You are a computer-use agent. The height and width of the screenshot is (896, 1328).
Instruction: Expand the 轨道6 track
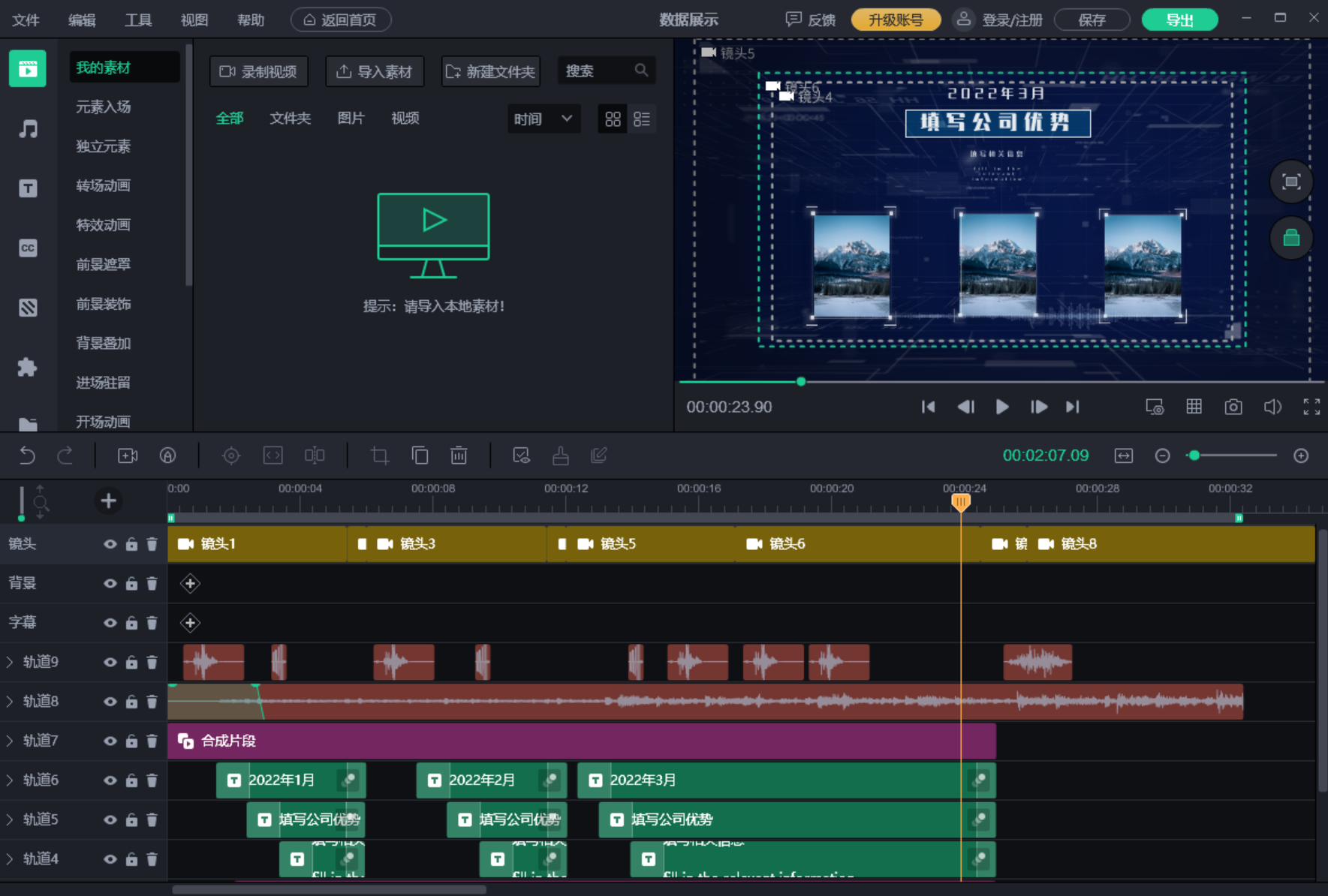[x=10, y=780]
